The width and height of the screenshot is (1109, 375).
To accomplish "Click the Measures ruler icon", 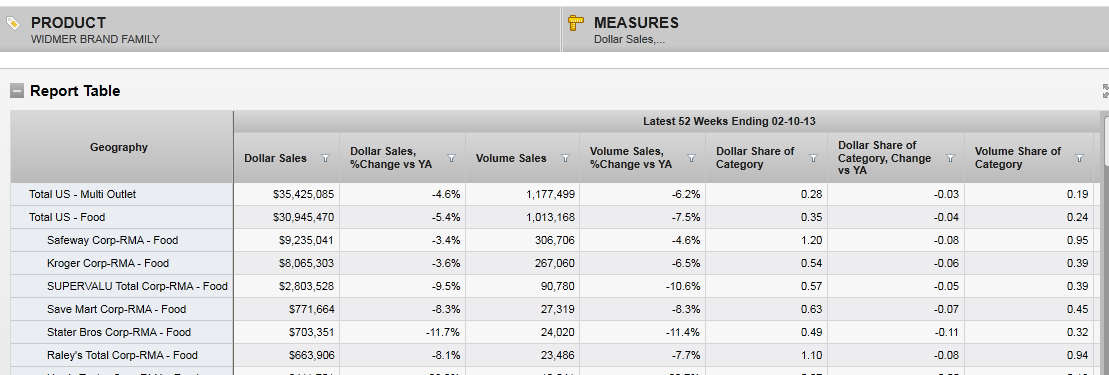I will coord(576,23).
